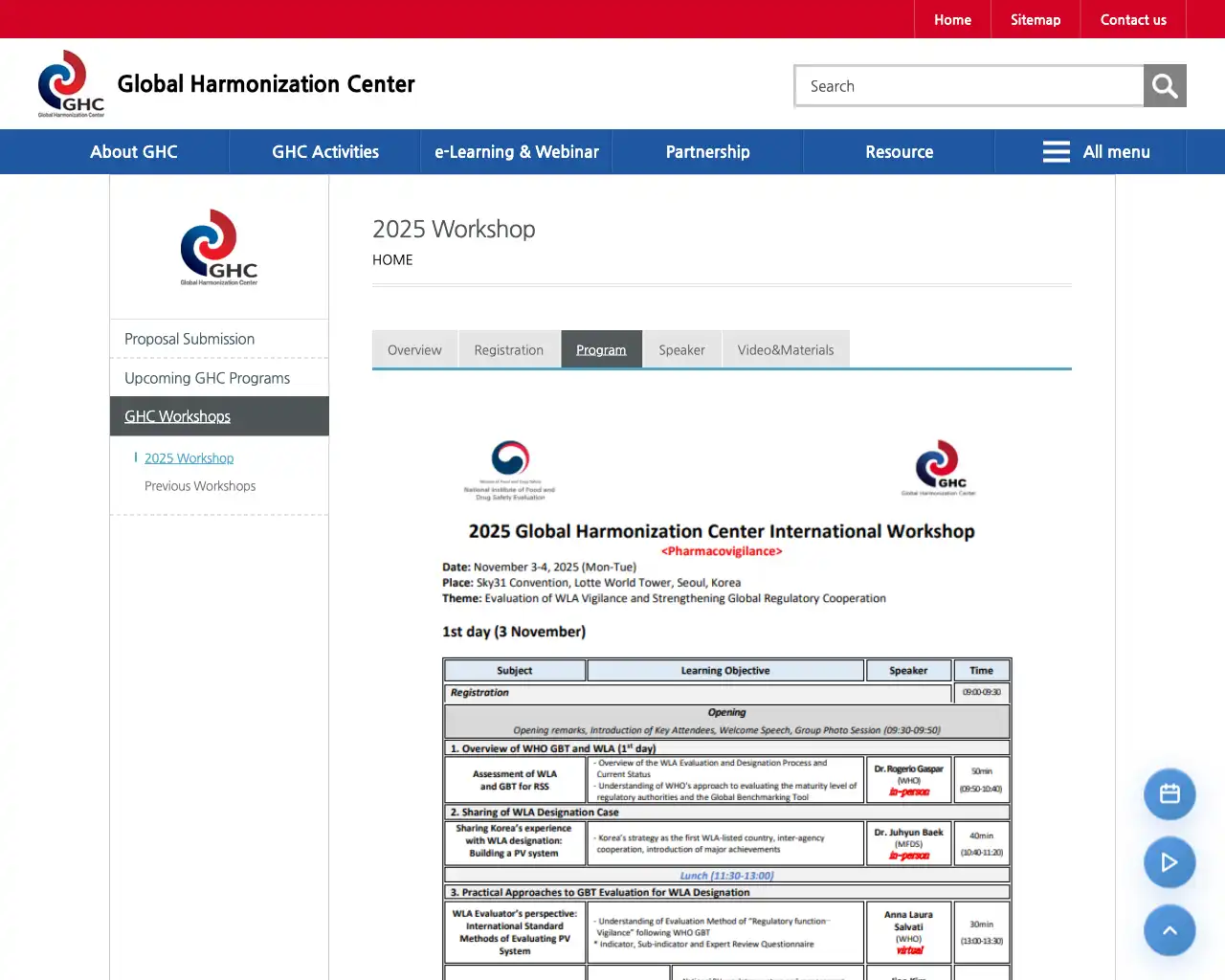Click the GHC logo in the header
Image resolution: width=1225 pixels, height=980 pixels.
(69, 82)
